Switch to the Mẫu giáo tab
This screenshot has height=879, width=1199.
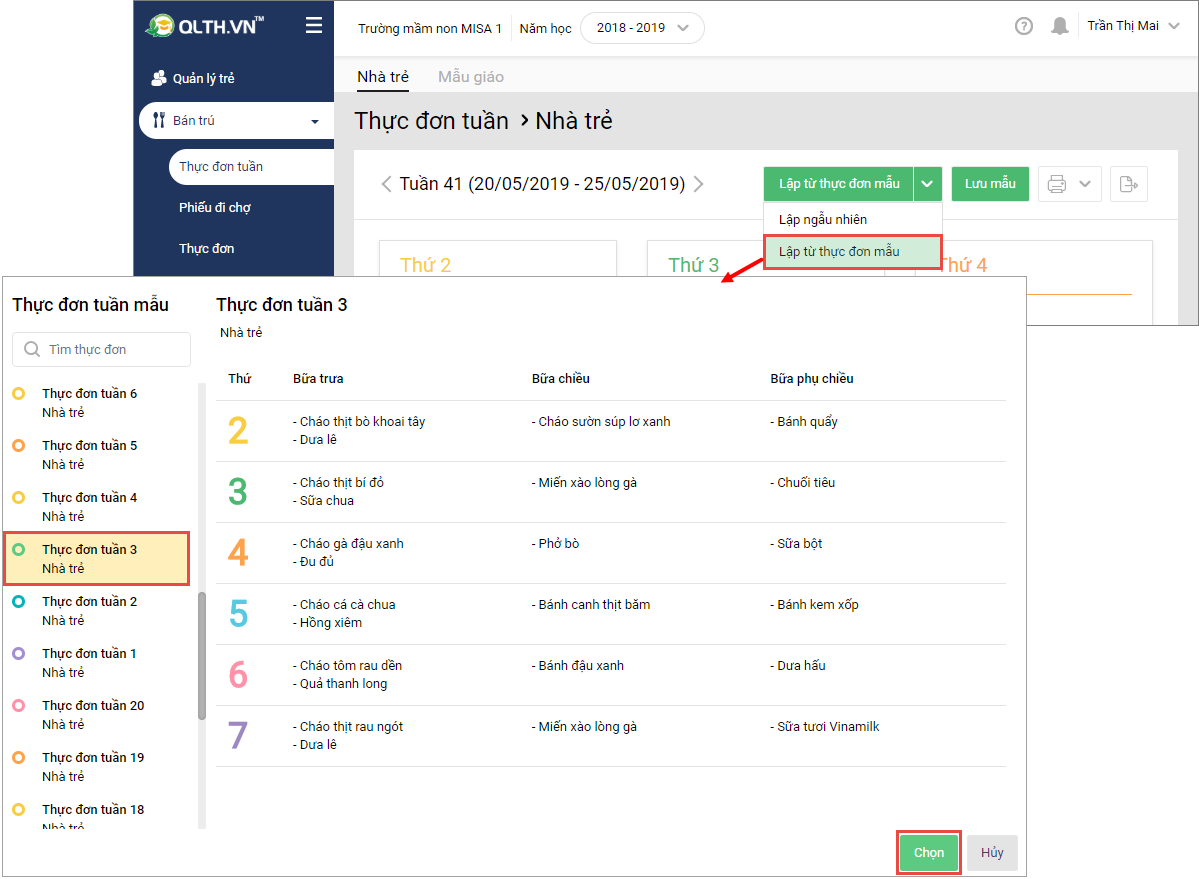click(x=471, y=77)
